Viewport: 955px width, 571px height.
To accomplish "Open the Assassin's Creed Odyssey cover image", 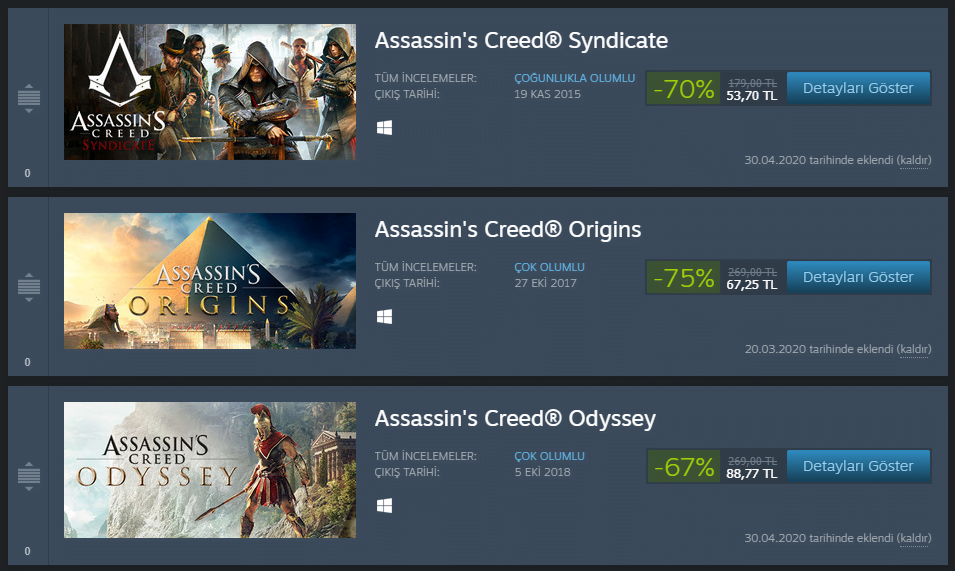I will [x=210, y=469].
